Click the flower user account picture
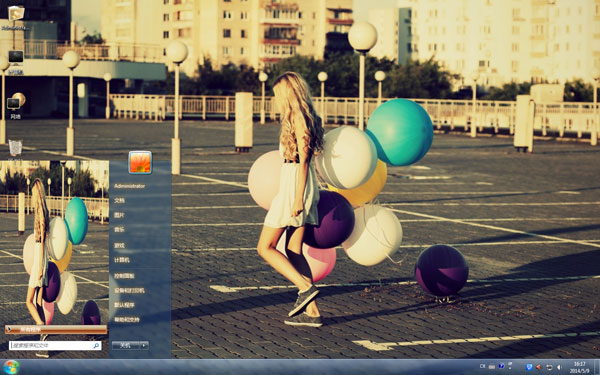 pos(140,162)
